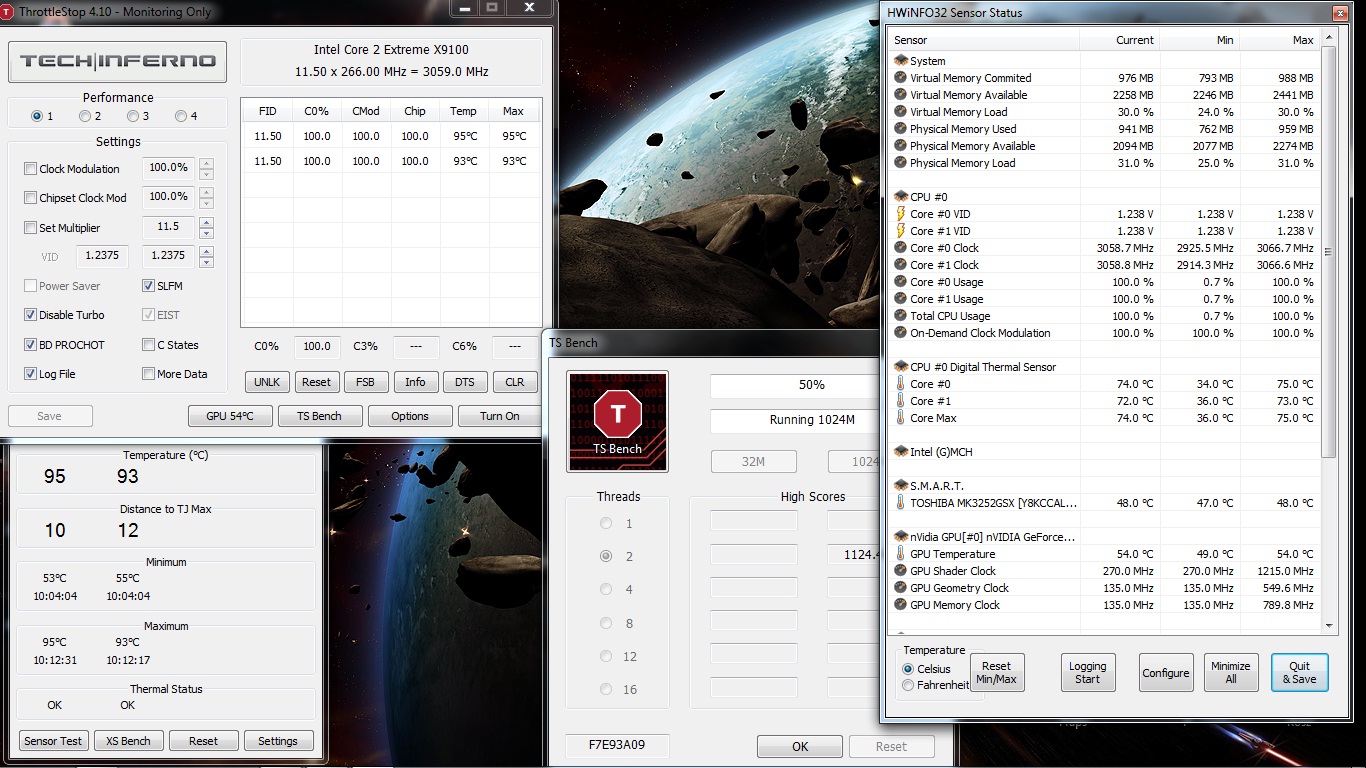Screen dimensions: 1366x768
Task: Click the Core #1 VID lightning icon
Action: point(901,231)
